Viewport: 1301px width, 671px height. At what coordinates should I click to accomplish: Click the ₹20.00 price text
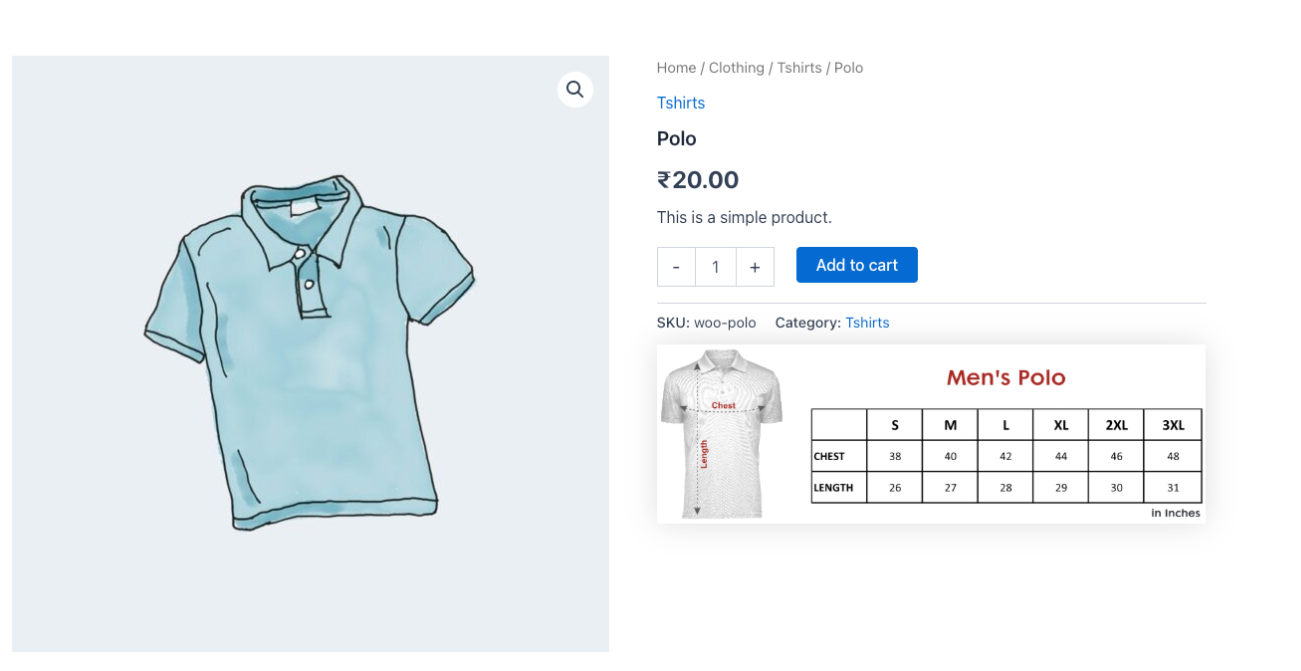(698, 180)
